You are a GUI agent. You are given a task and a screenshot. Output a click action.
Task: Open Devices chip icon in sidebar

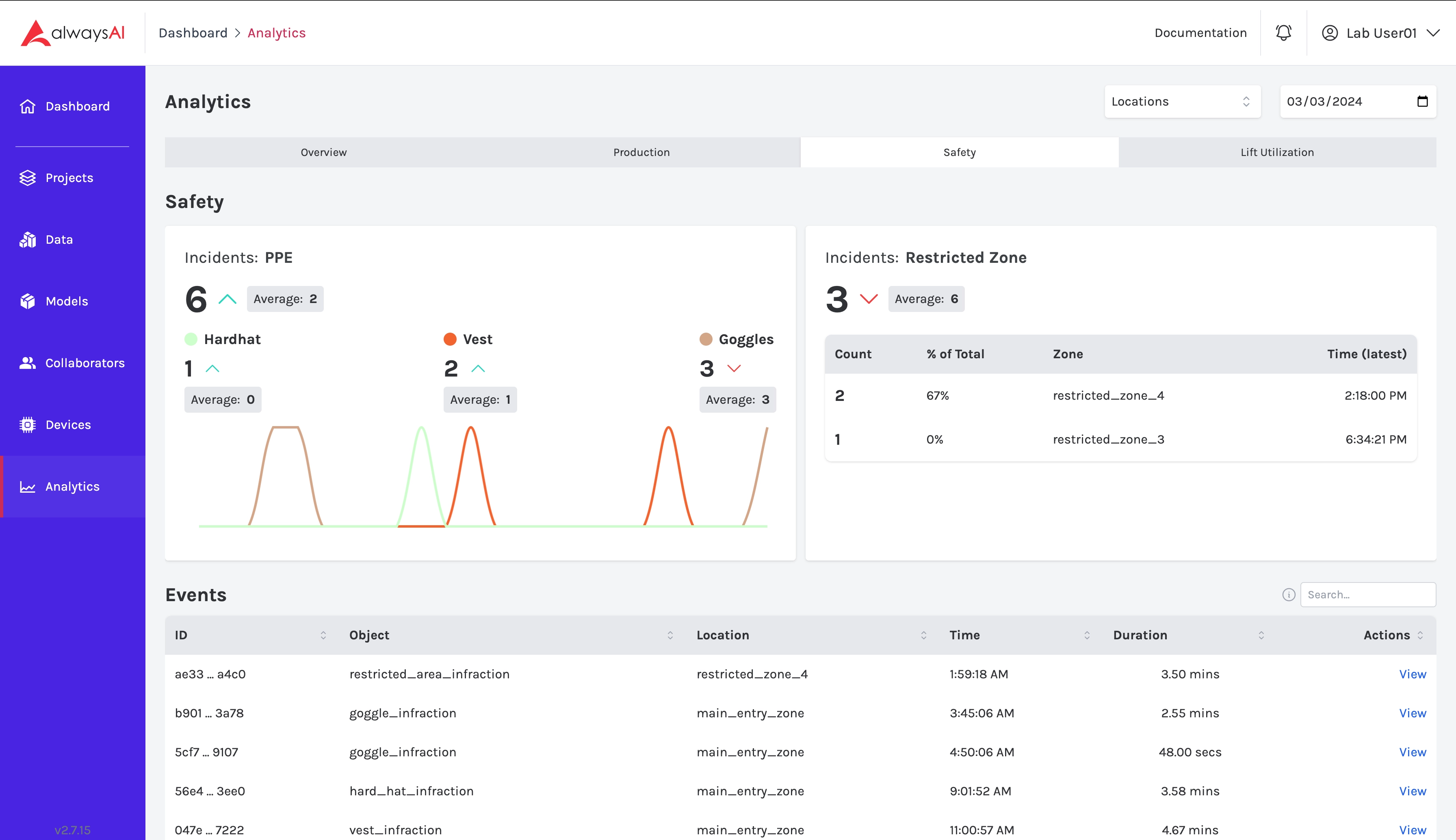coord(28,424)
